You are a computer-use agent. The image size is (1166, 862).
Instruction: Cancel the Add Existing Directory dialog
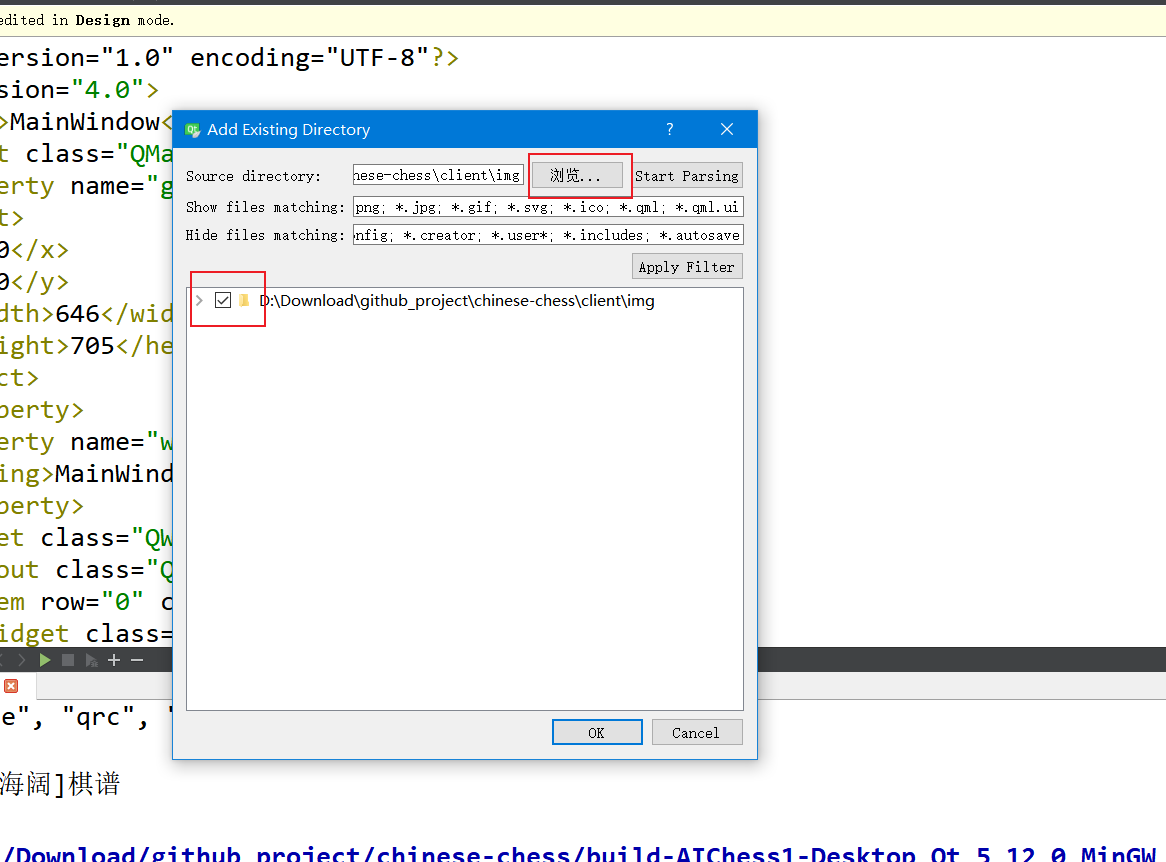[696, 733]
